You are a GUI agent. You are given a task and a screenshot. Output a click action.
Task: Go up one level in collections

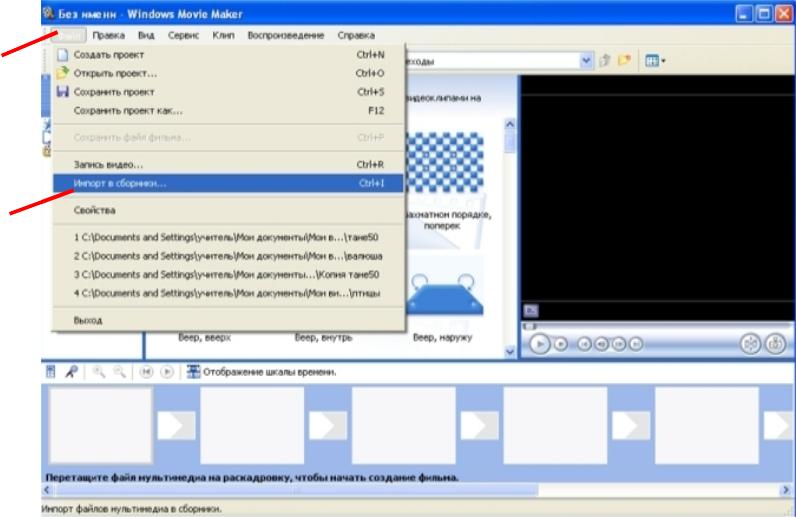click(604, 61)
